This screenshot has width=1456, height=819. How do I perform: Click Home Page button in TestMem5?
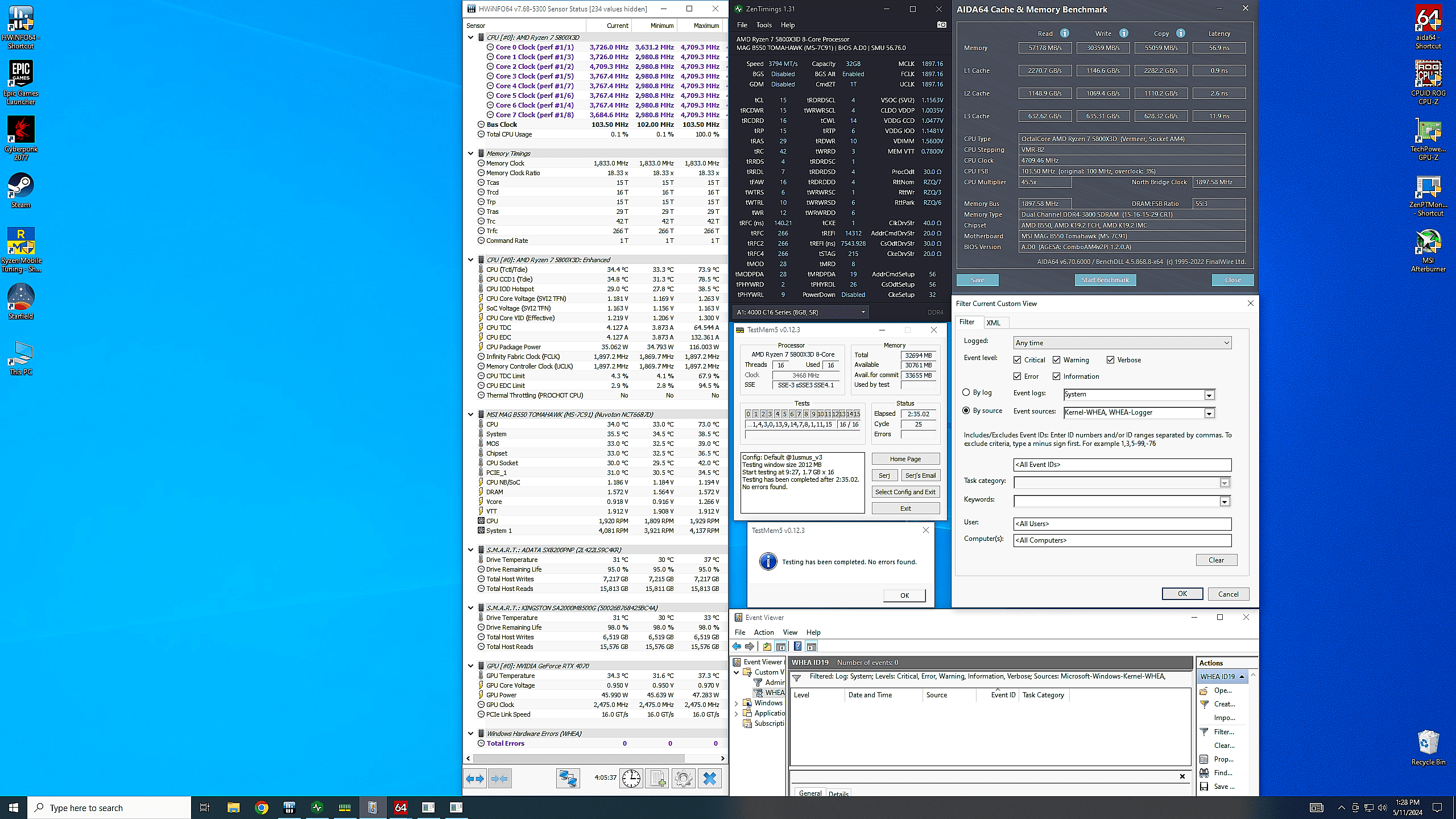[x=905, y=459]
